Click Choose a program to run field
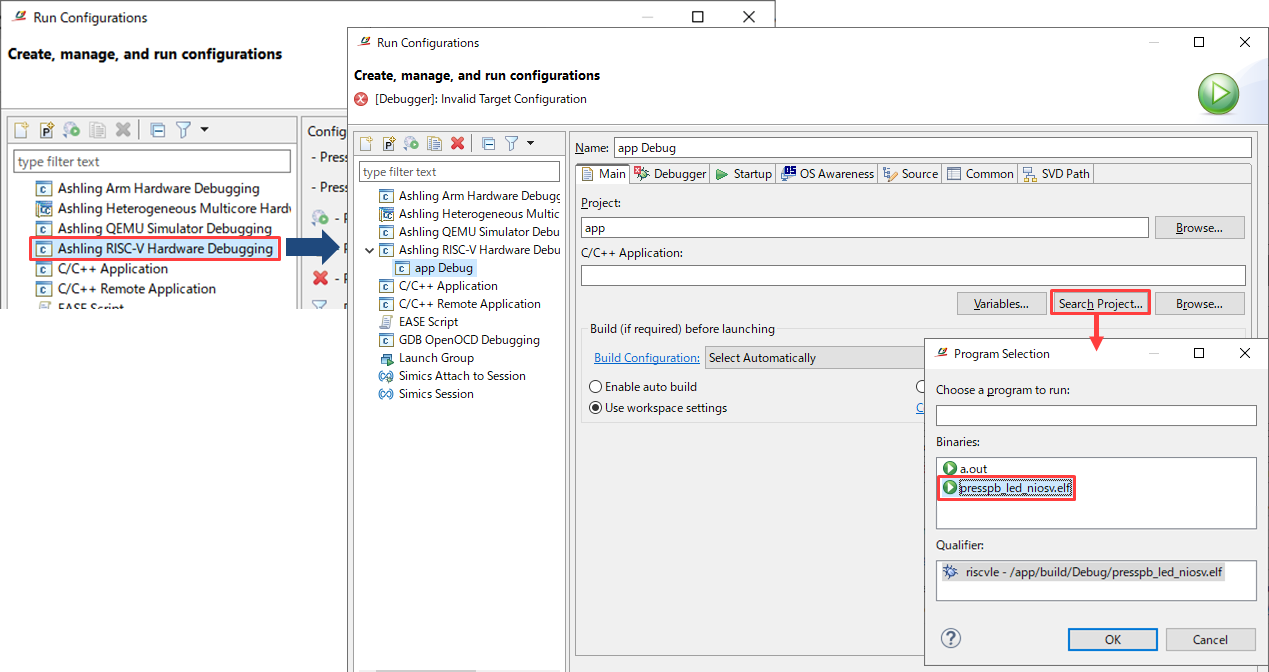1269x672 pixels. click(x=1096, y=415)
